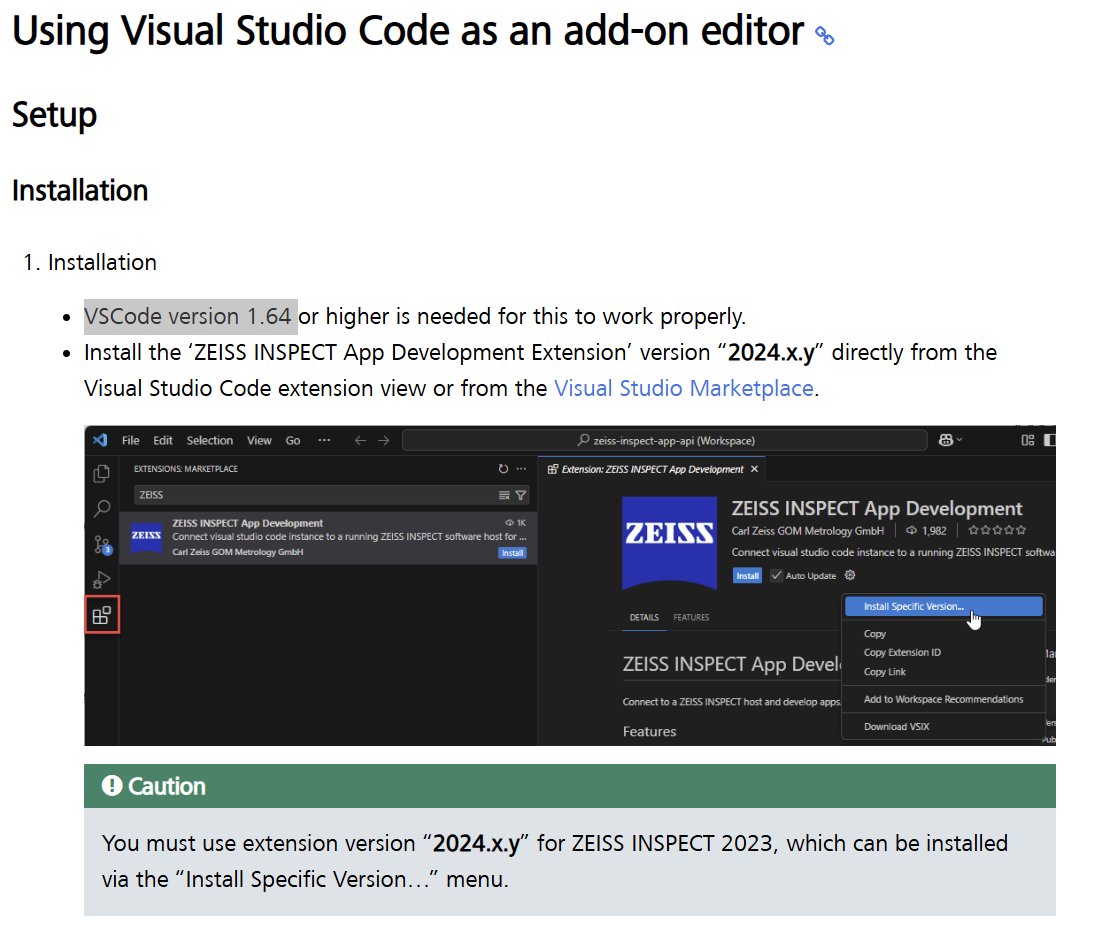Click the Search magnifier in activity bar
The height and width of the screenshot is (939, 1095).
[101, 509]
